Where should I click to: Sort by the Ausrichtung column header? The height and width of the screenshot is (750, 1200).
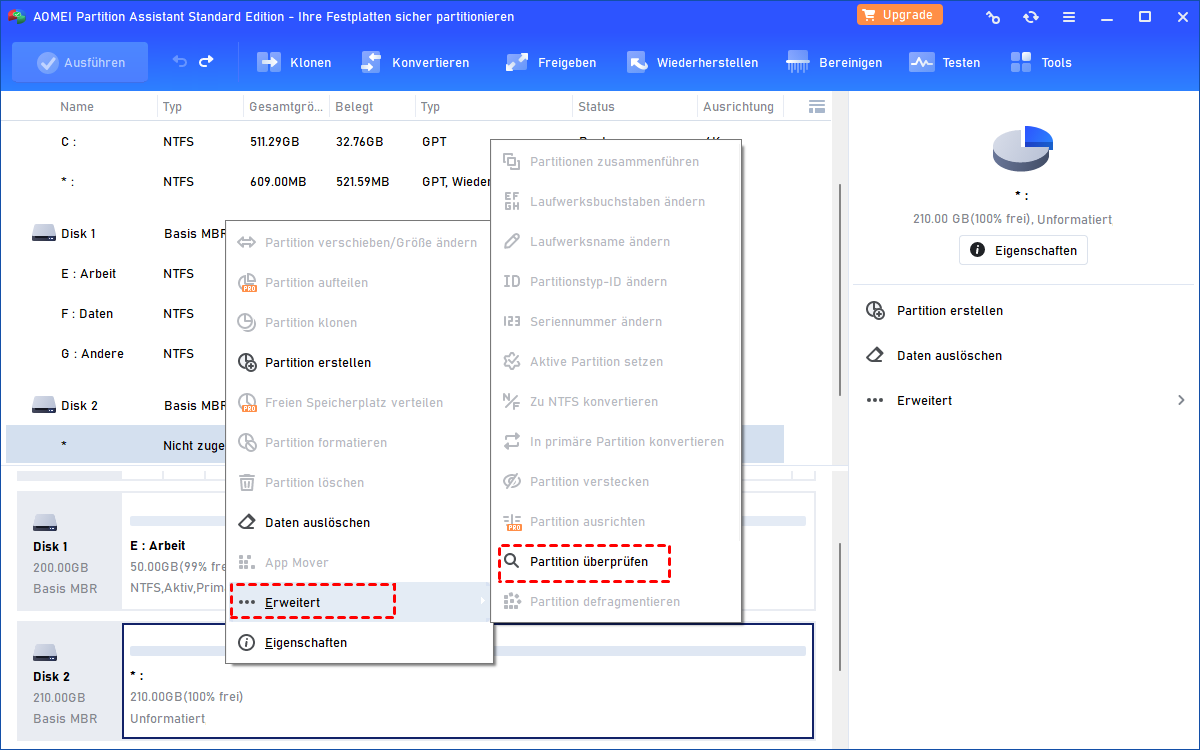[x=739, y=106]
